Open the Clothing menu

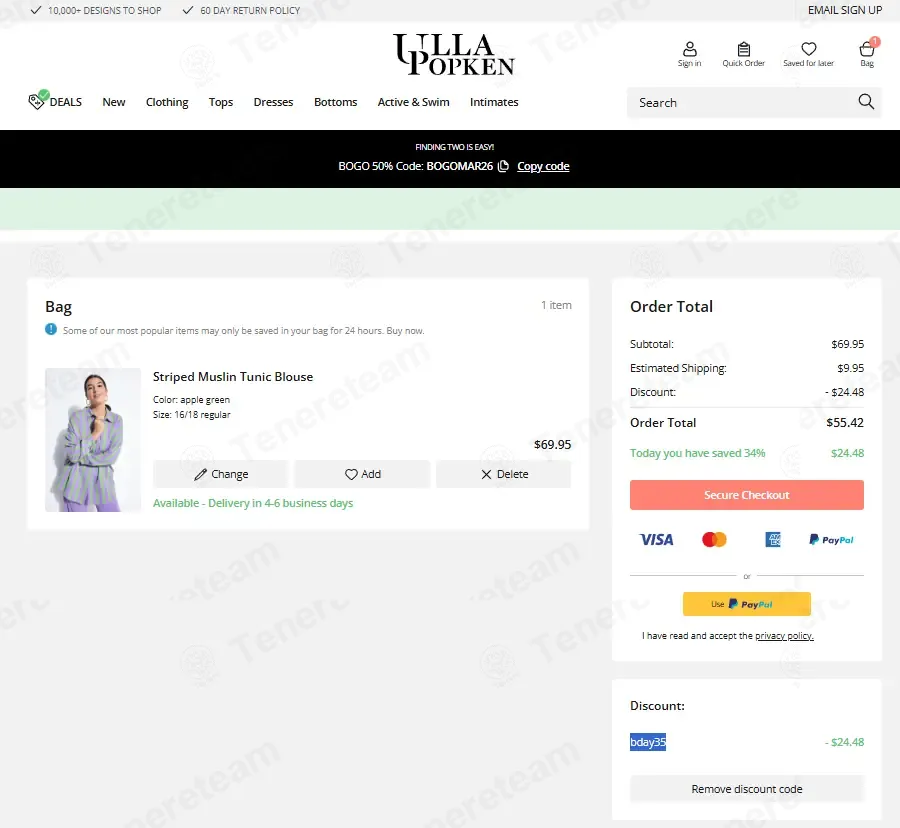(167, 102)
